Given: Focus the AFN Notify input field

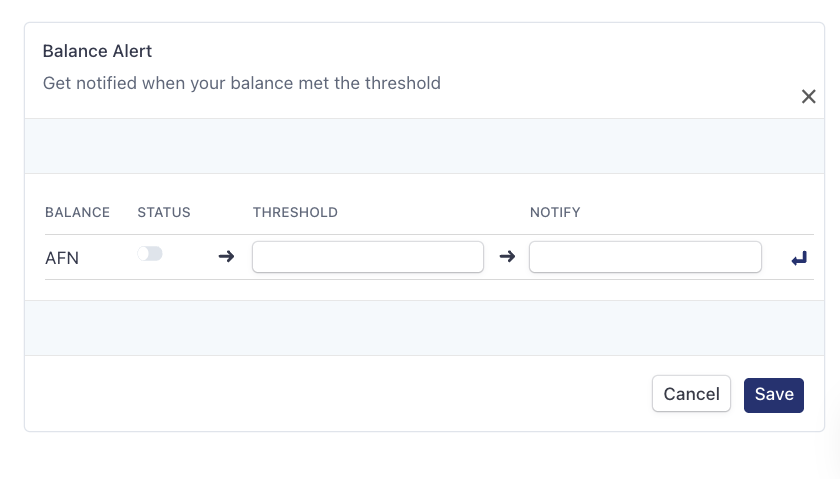Looking at the screenshot, I should 645,257.
